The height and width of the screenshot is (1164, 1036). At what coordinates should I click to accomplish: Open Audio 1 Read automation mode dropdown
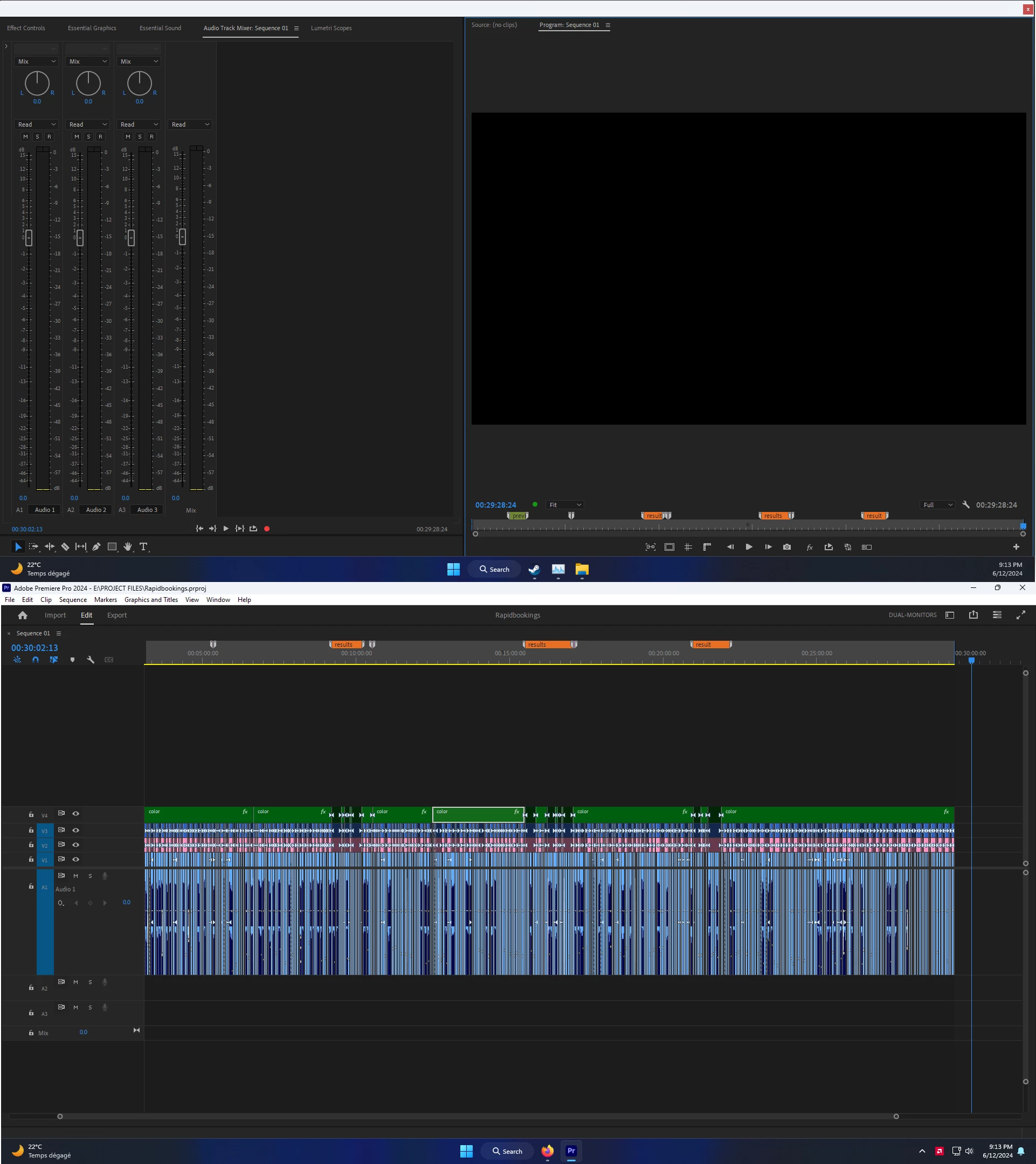click(x=37, y=124)
